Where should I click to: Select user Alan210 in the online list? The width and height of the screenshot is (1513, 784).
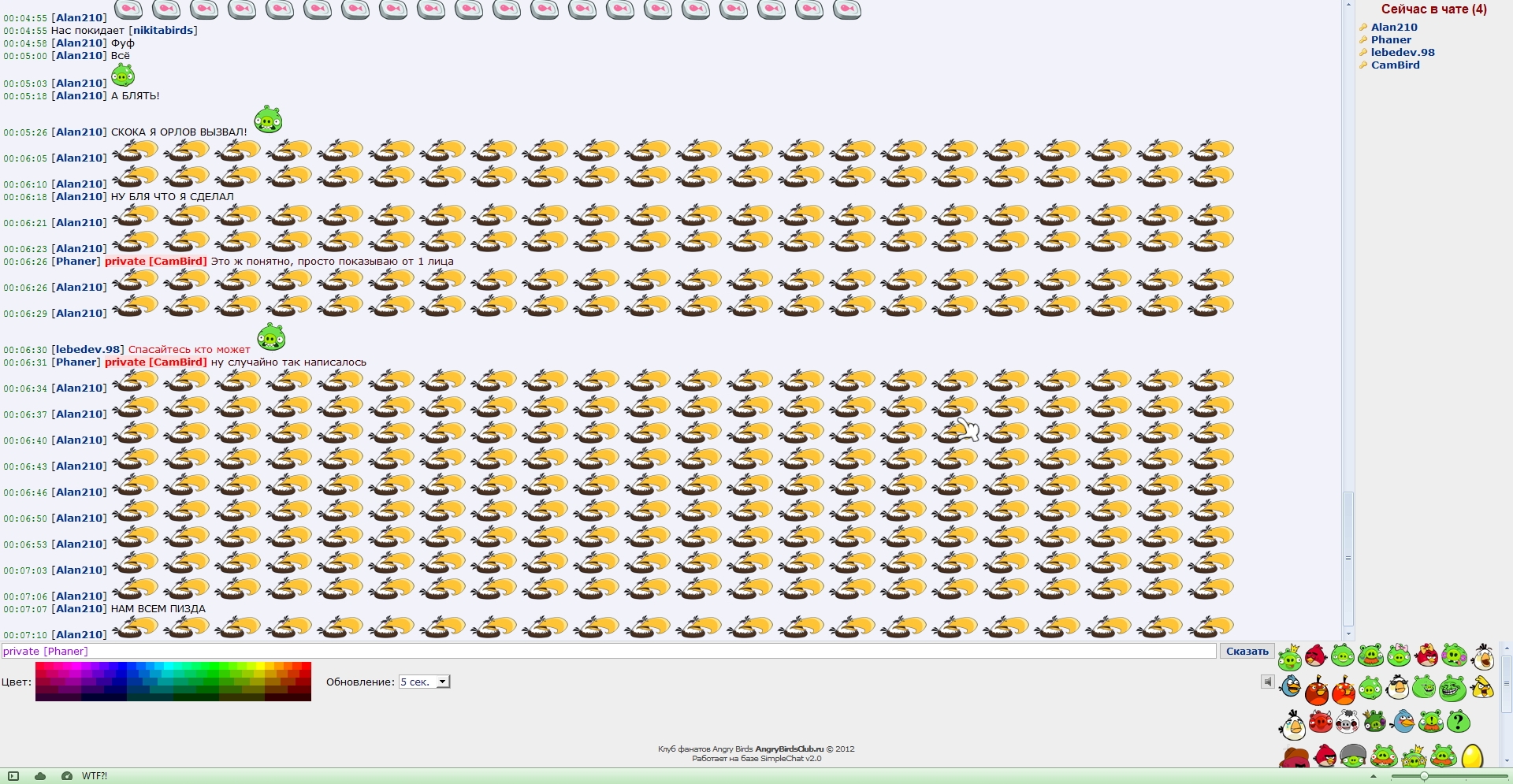pos(1394,28)
